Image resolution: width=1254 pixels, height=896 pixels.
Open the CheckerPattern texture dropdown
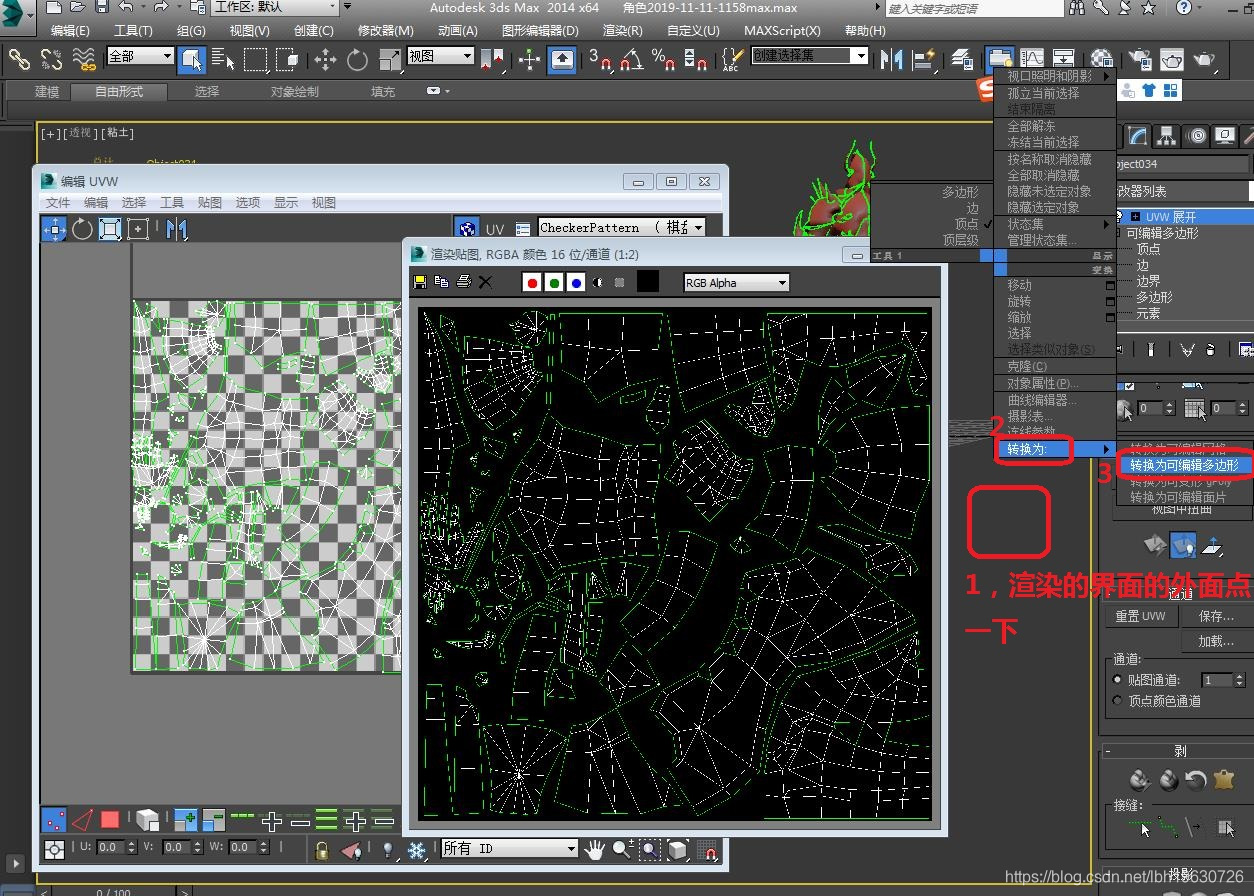pyautogui.click(x=621, y=228)
